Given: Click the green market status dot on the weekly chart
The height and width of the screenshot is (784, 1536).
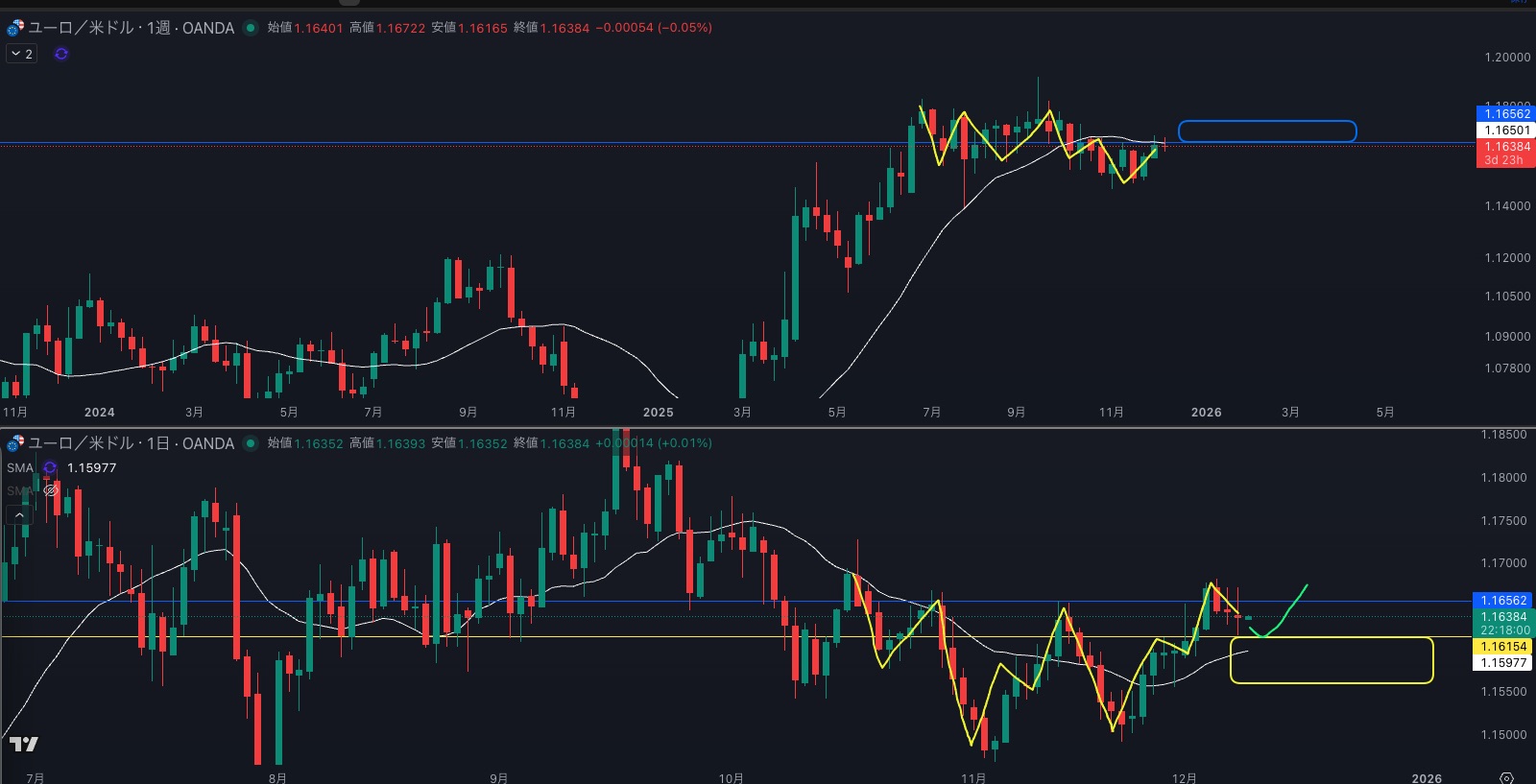Looking at the screenshot, I should (x=251, y=28).
